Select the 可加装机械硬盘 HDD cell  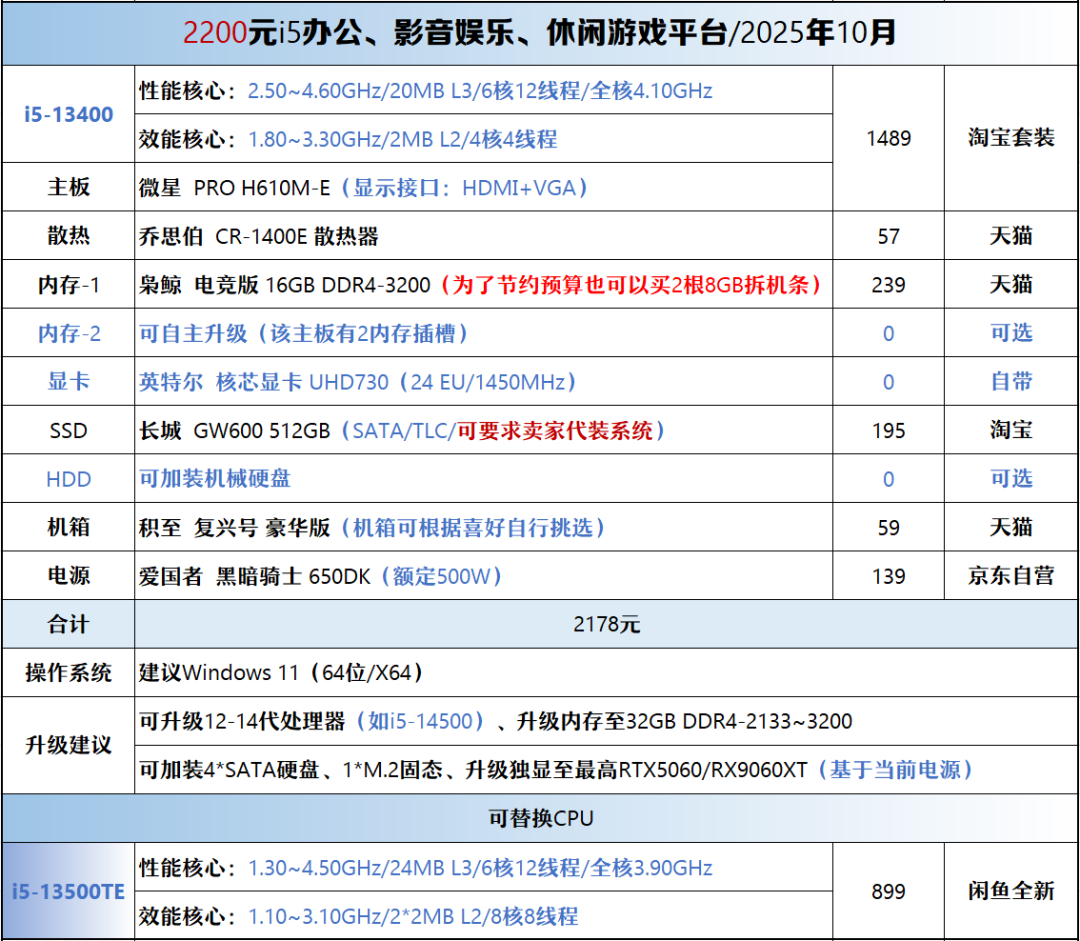483,479
